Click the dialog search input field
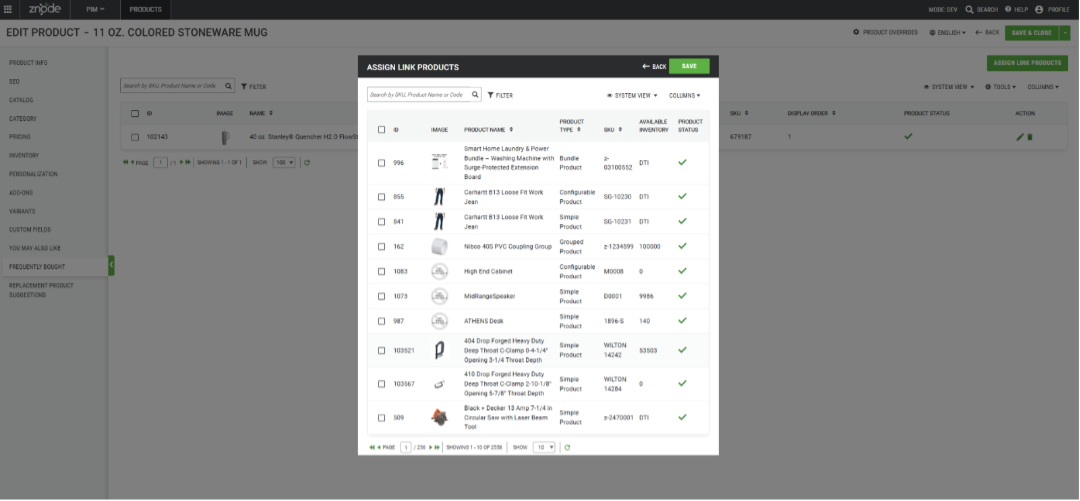This screenshot has width=1080, height=501. click(418, 94)
